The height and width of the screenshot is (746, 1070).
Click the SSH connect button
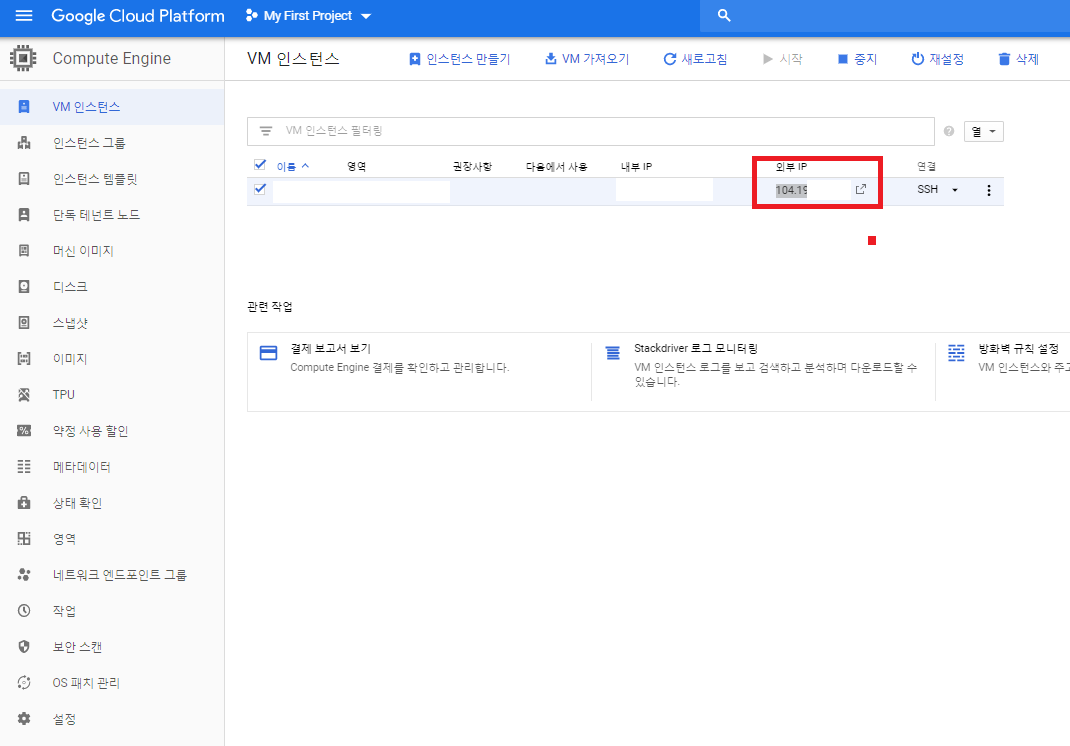click(927, 189)
